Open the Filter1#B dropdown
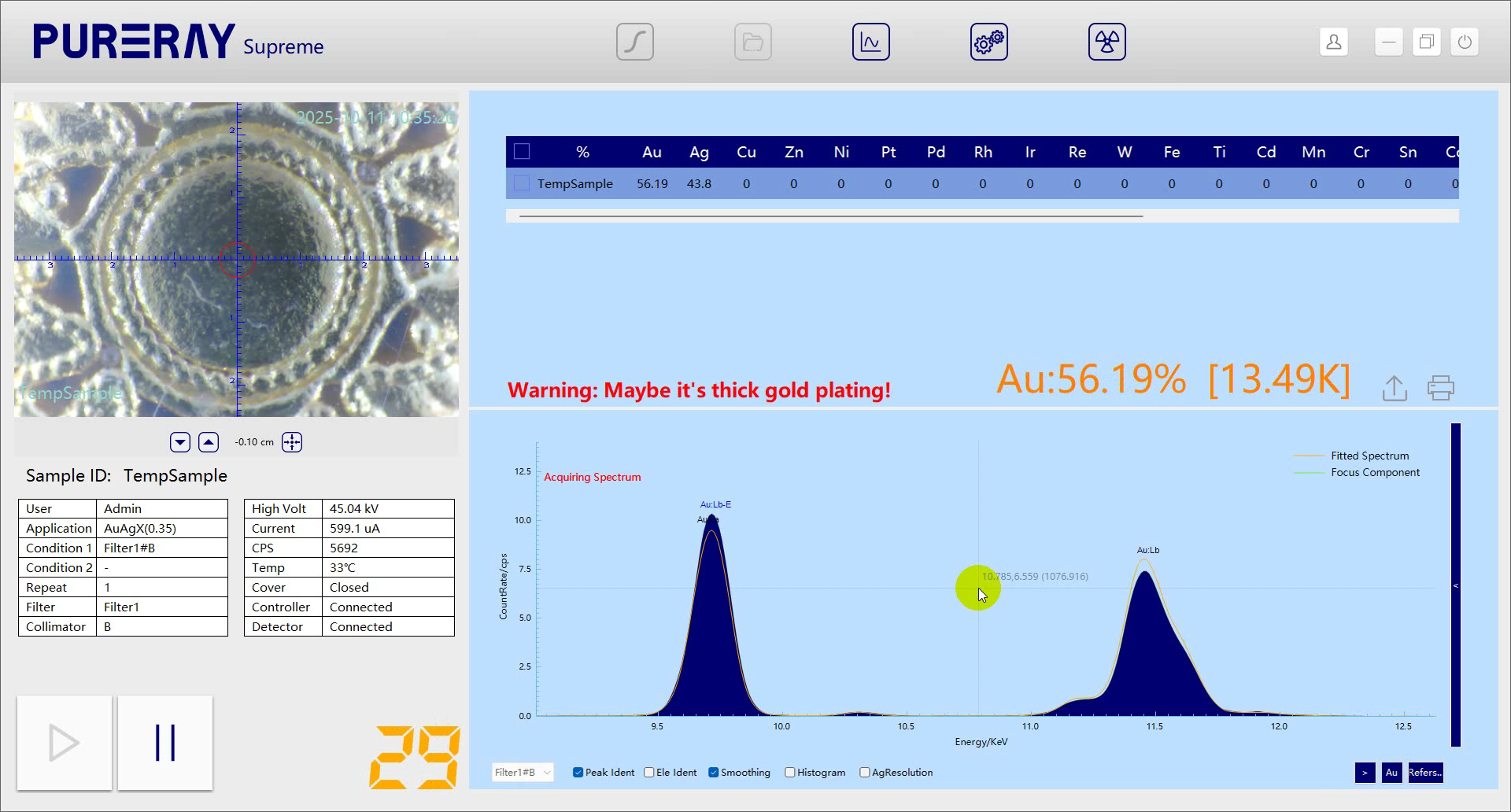The height and width of the screenshot is (812, 1511). pyautogui.click(x=523, y=773)
